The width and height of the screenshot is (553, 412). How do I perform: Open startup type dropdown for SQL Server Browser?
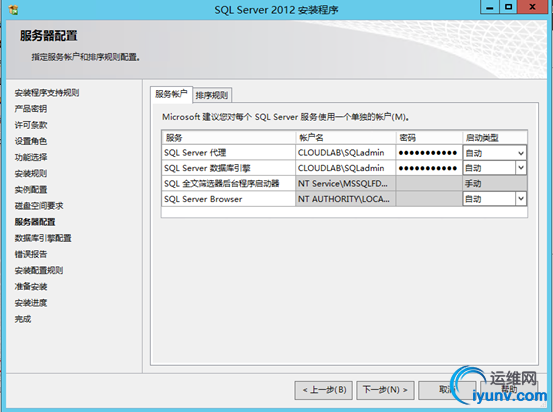[521, 199]
